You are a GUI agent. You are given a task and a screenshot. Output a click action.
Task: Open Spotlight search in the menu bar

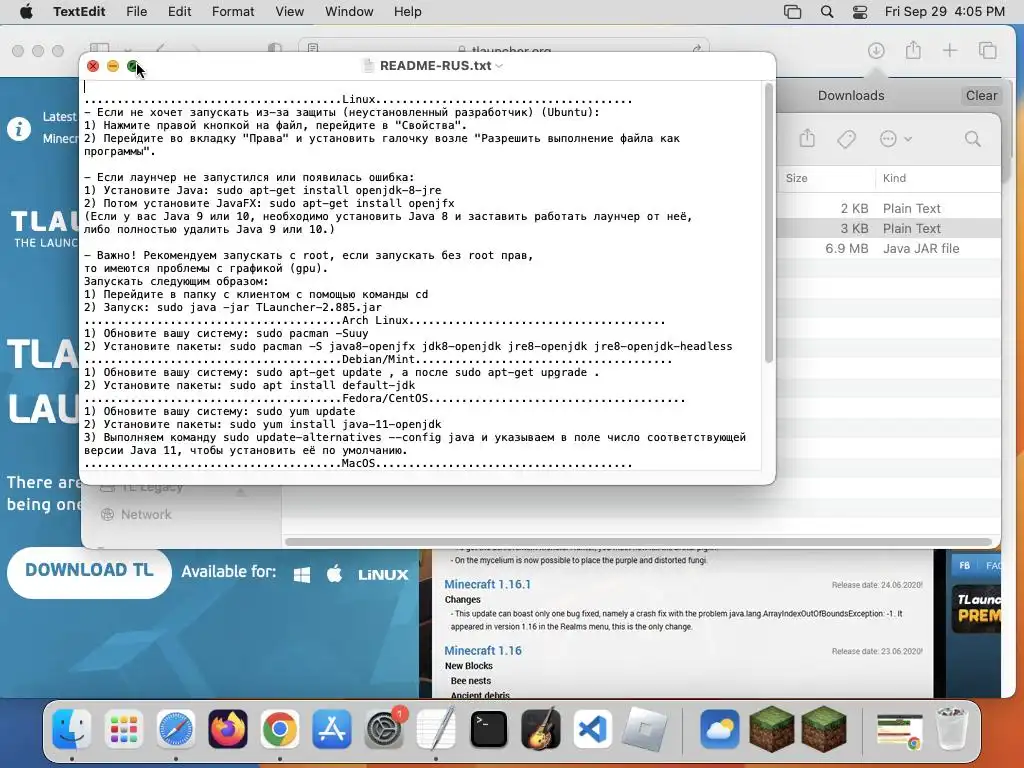827,12
